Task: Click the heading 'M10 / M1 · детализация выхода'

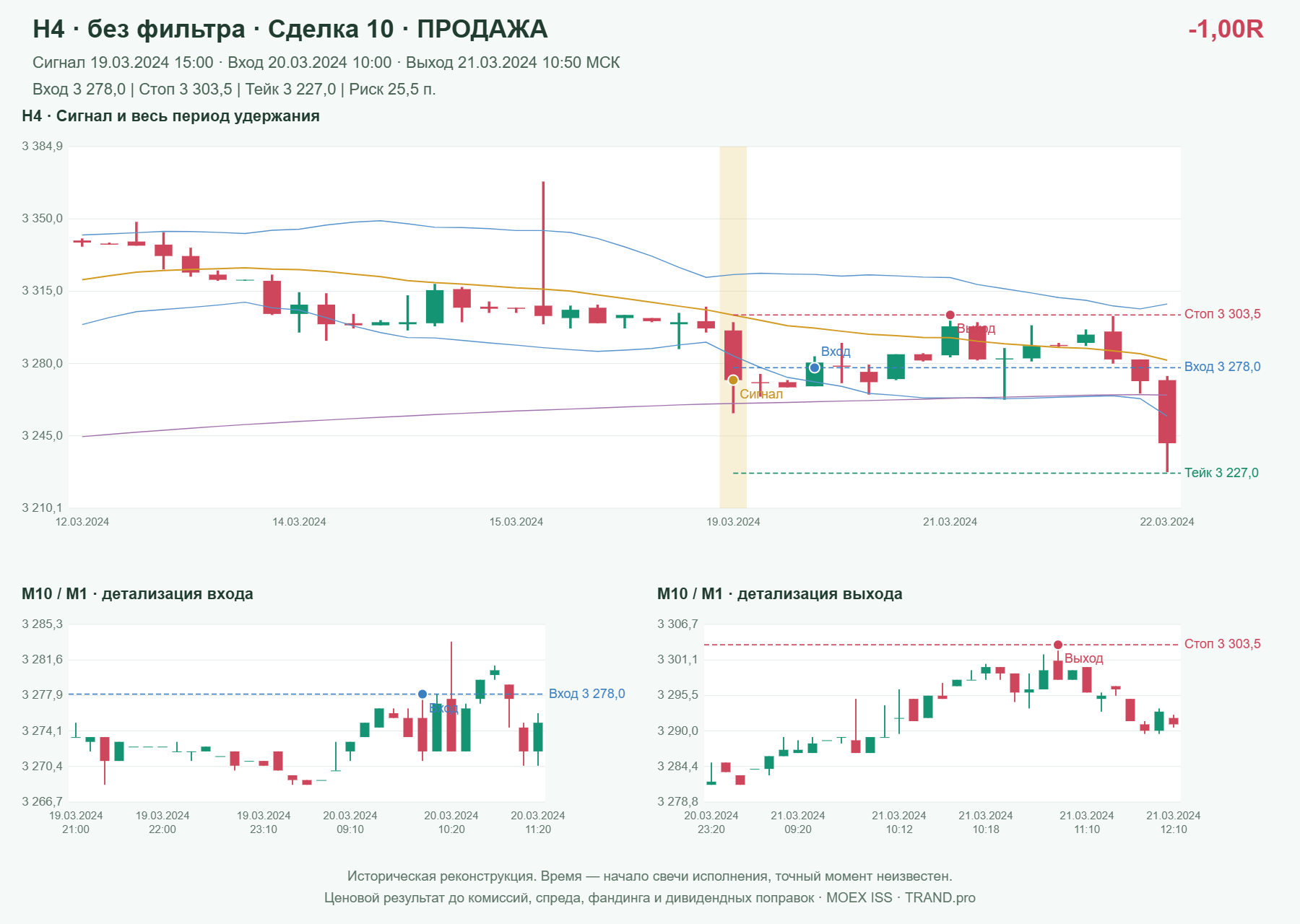Action: coord(780,594)
